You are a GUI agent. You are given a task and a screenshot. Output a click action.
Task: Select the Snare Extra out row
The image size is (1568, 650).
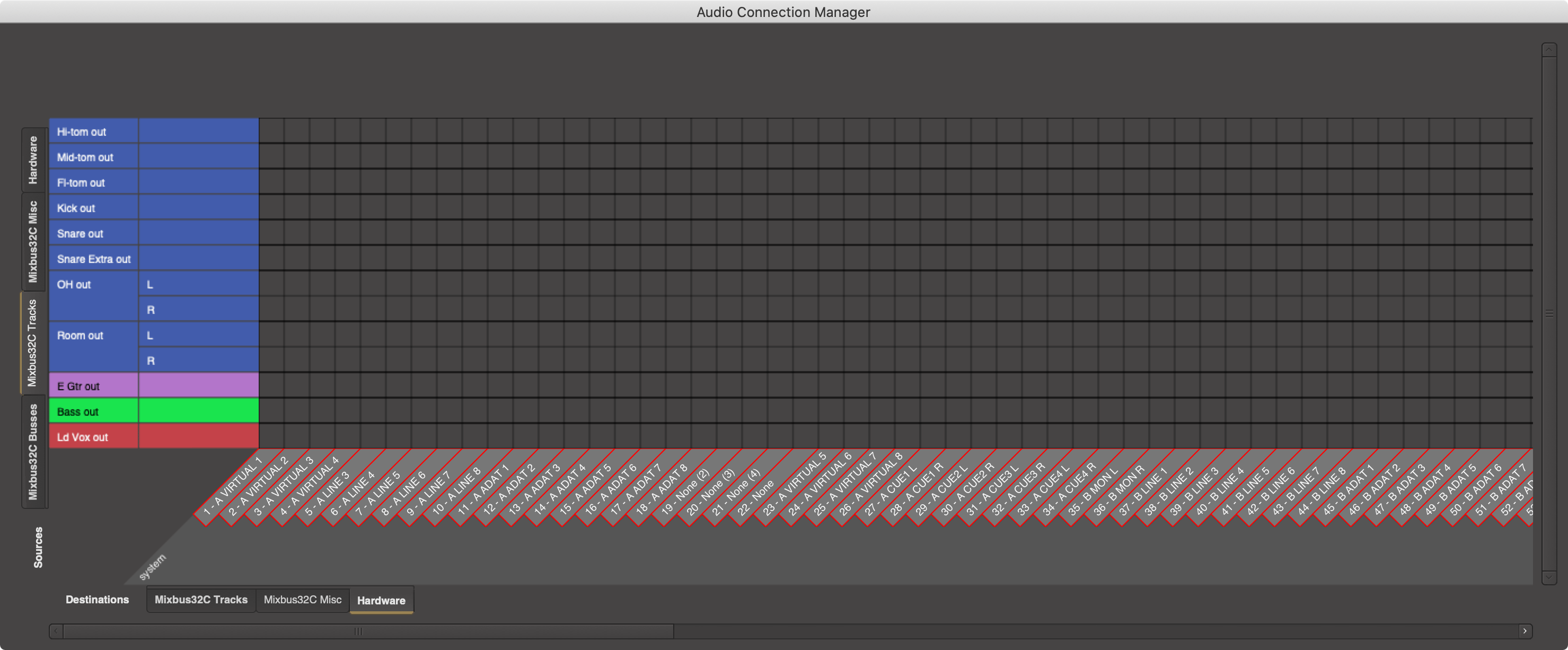click(x=93, y=259)
